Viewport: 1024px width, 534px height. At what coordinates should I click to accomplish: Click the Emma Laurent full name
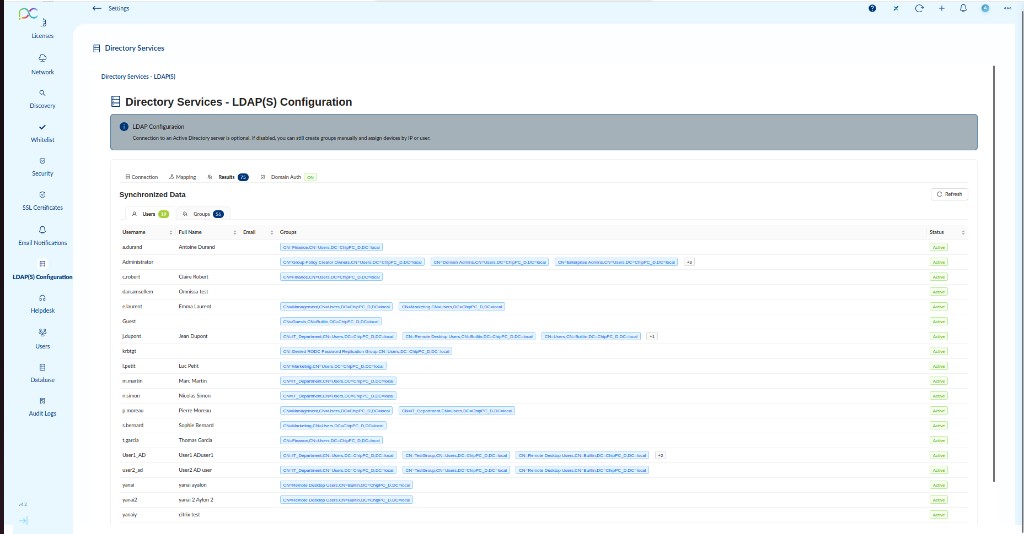(195, 306)
